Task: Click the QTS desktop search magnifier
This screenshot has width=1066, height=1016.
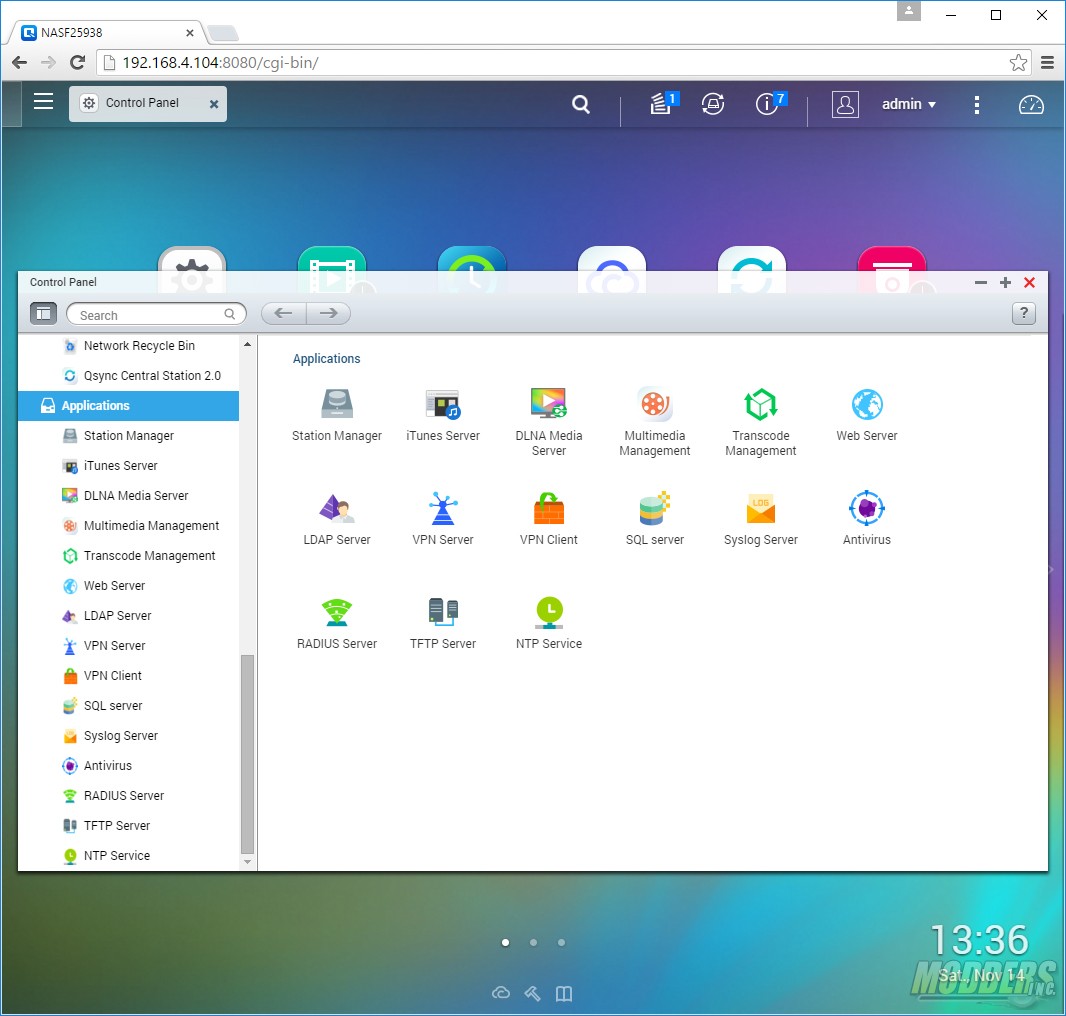Action: click(581, 104)
